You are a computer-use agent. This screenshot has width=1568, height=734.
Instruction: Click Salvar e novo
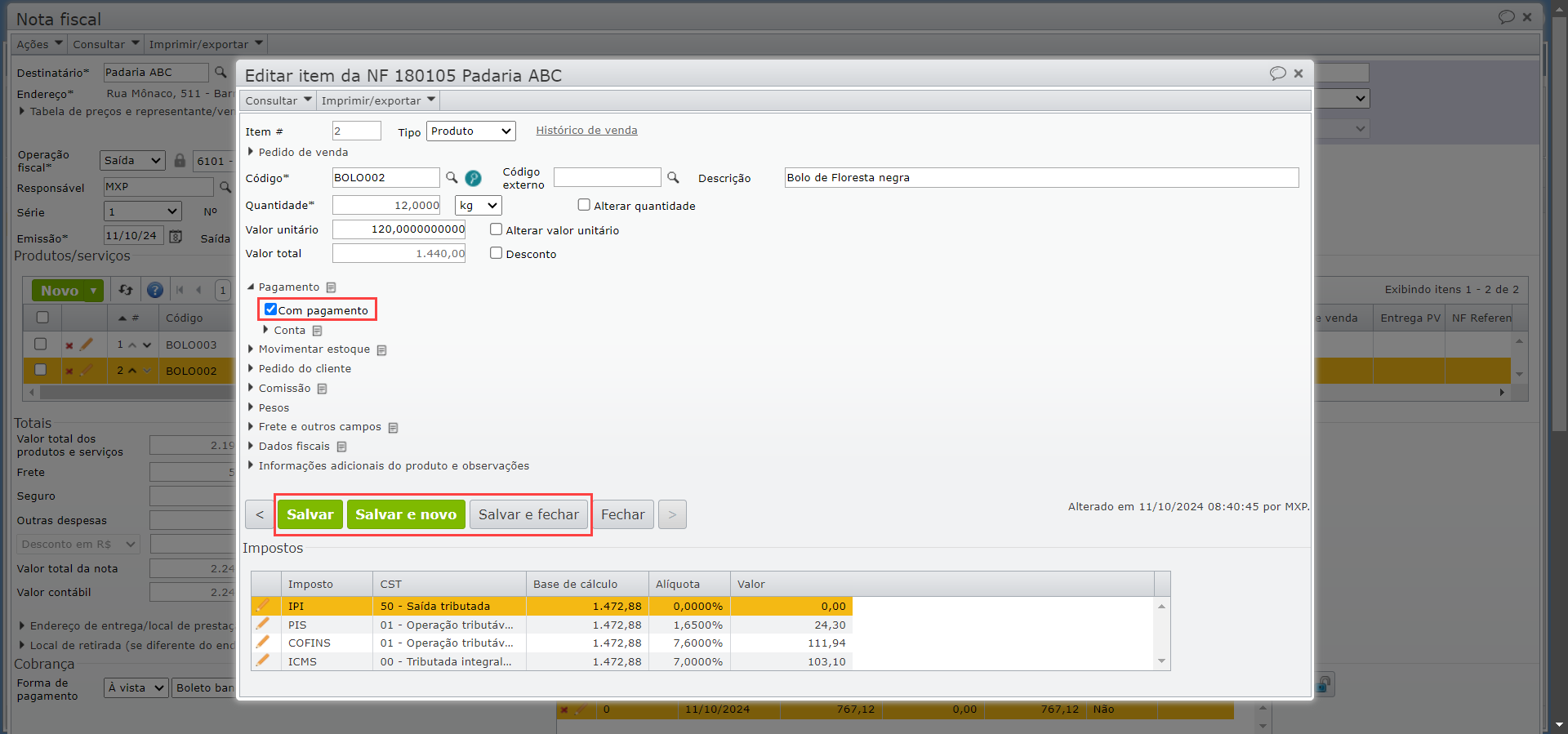pyautogui.click(x=406, y=514)
